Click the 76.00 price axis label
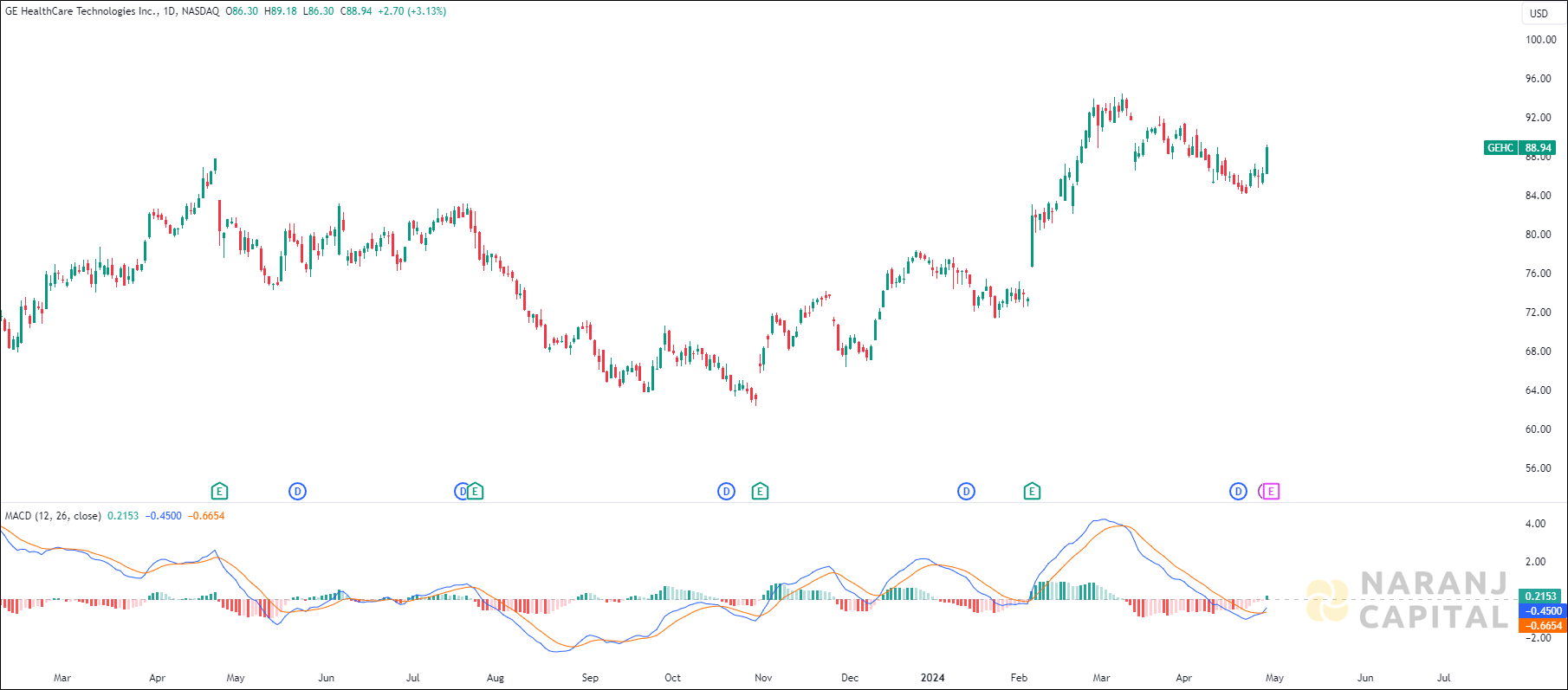 click(1539, 274)
